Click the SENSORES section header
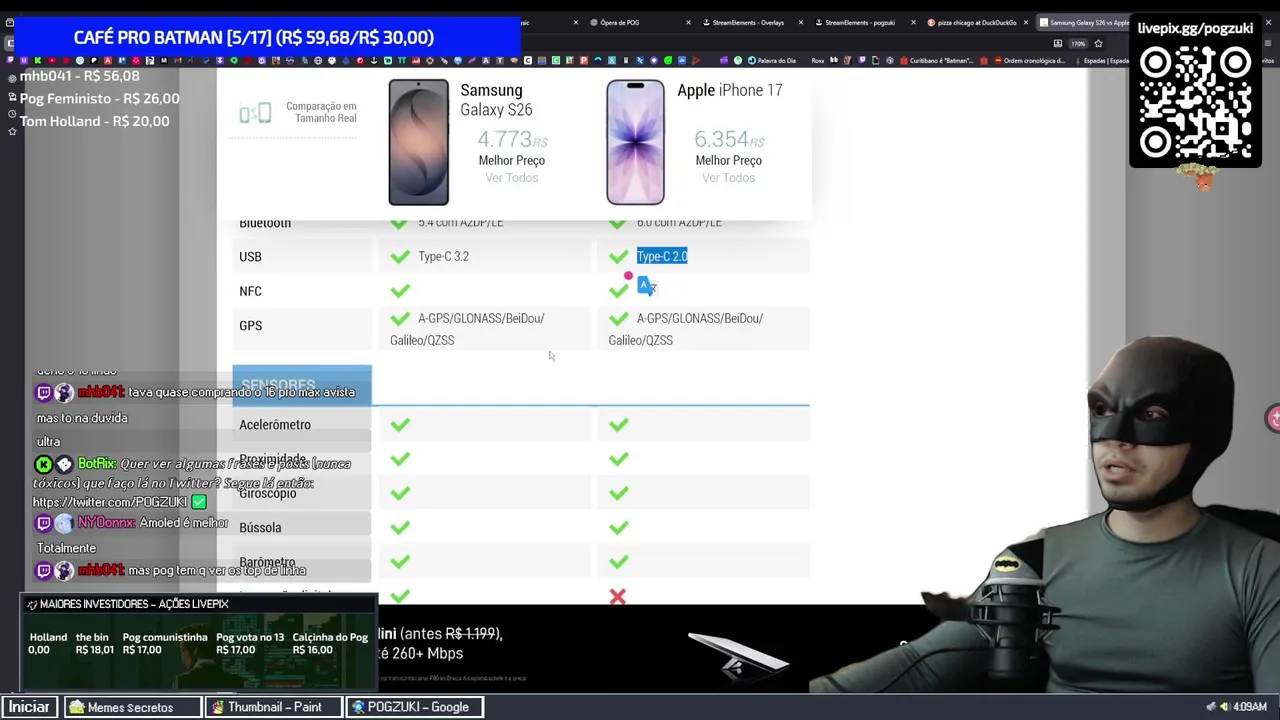Screen dimensions: 1280x720 [302, 385]
